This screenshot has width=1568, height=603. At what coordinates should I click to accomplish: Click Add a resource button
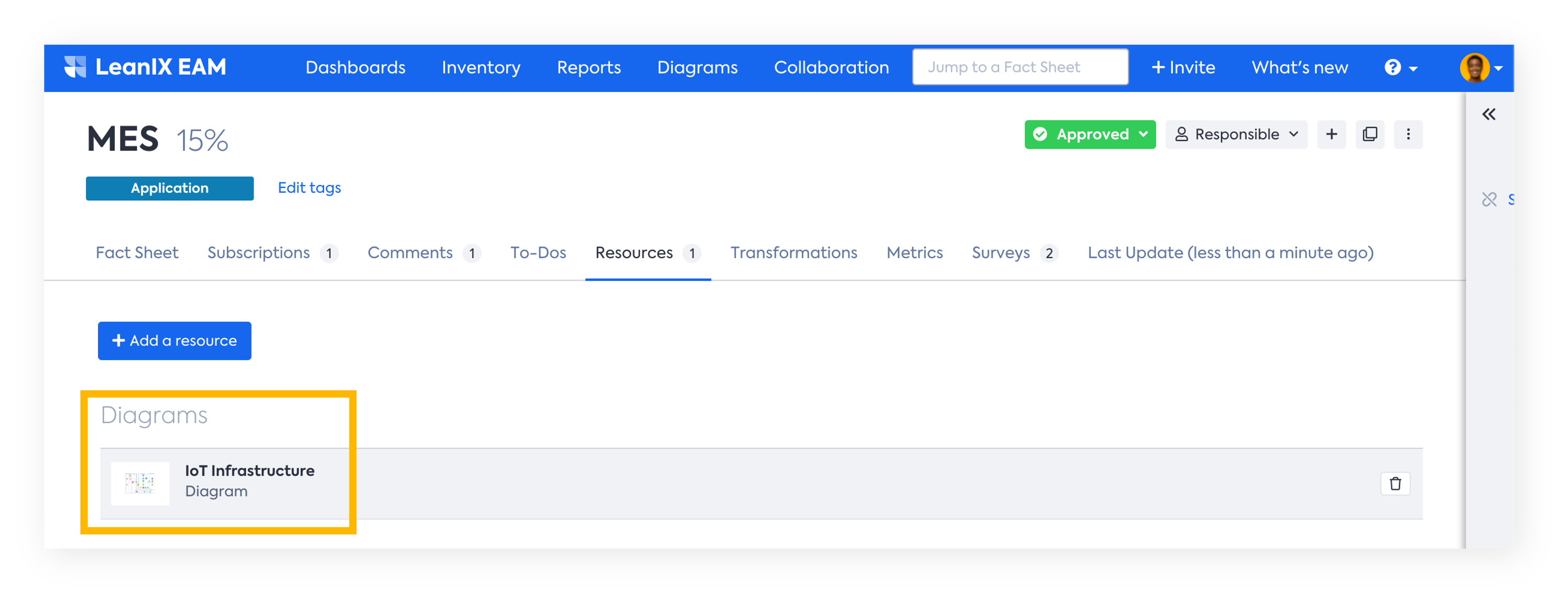175,340
